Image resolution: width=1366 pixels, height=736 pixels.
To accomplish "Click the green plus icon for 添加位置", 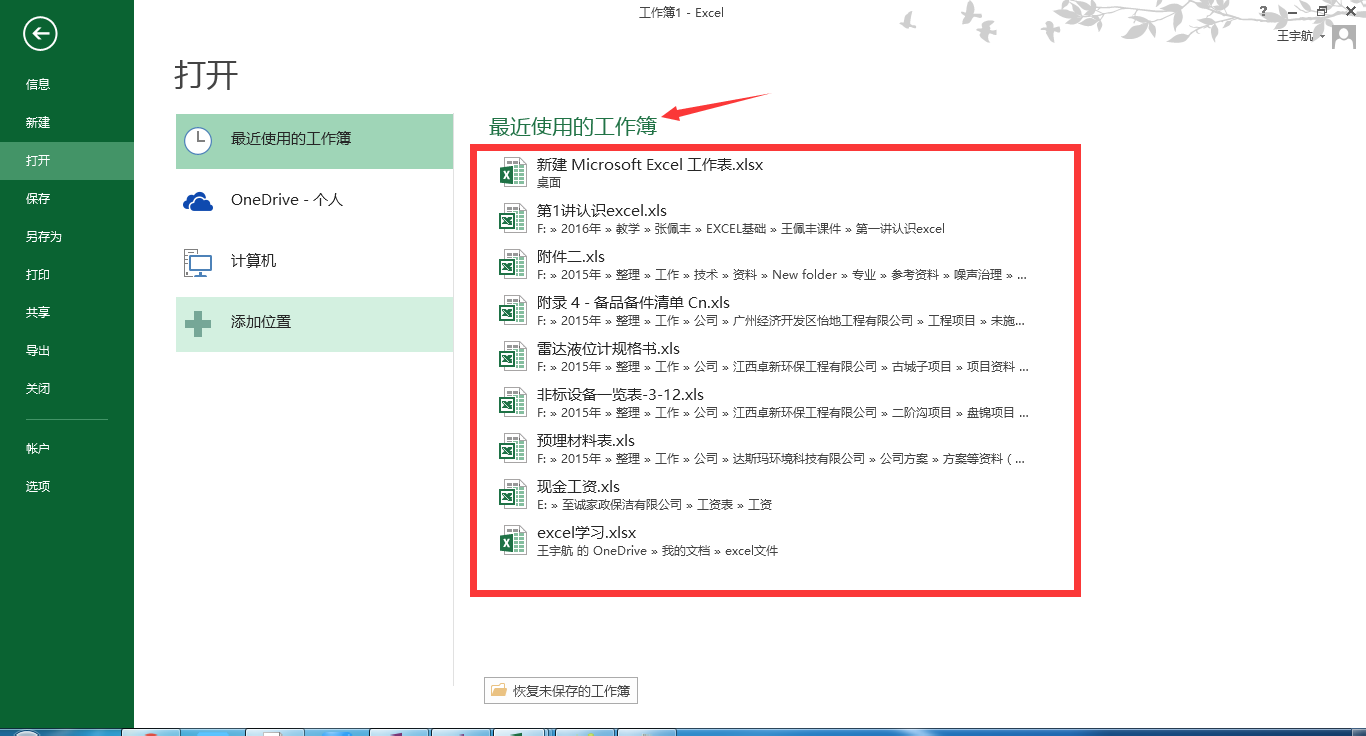I will (x=198, y=324).
